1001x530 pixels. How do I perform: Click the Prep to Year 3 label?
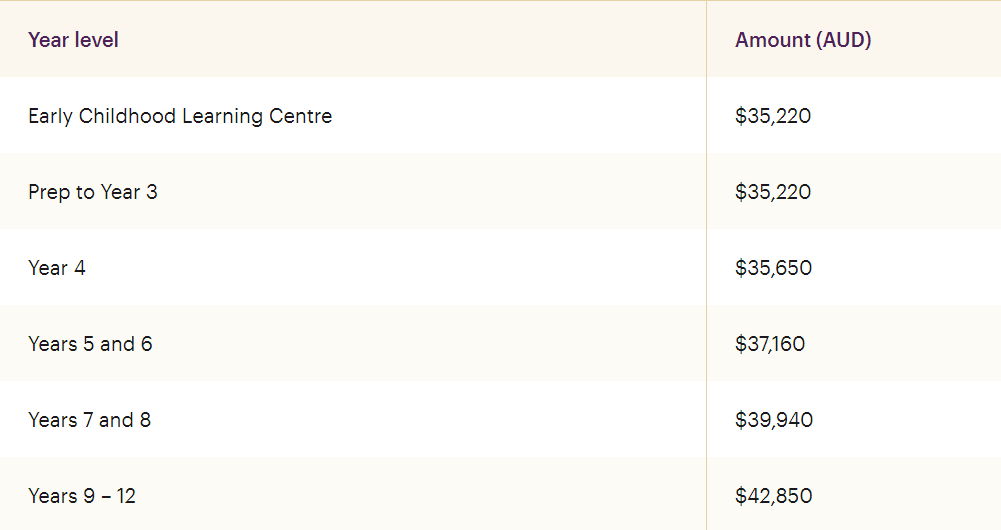(93, 192)
